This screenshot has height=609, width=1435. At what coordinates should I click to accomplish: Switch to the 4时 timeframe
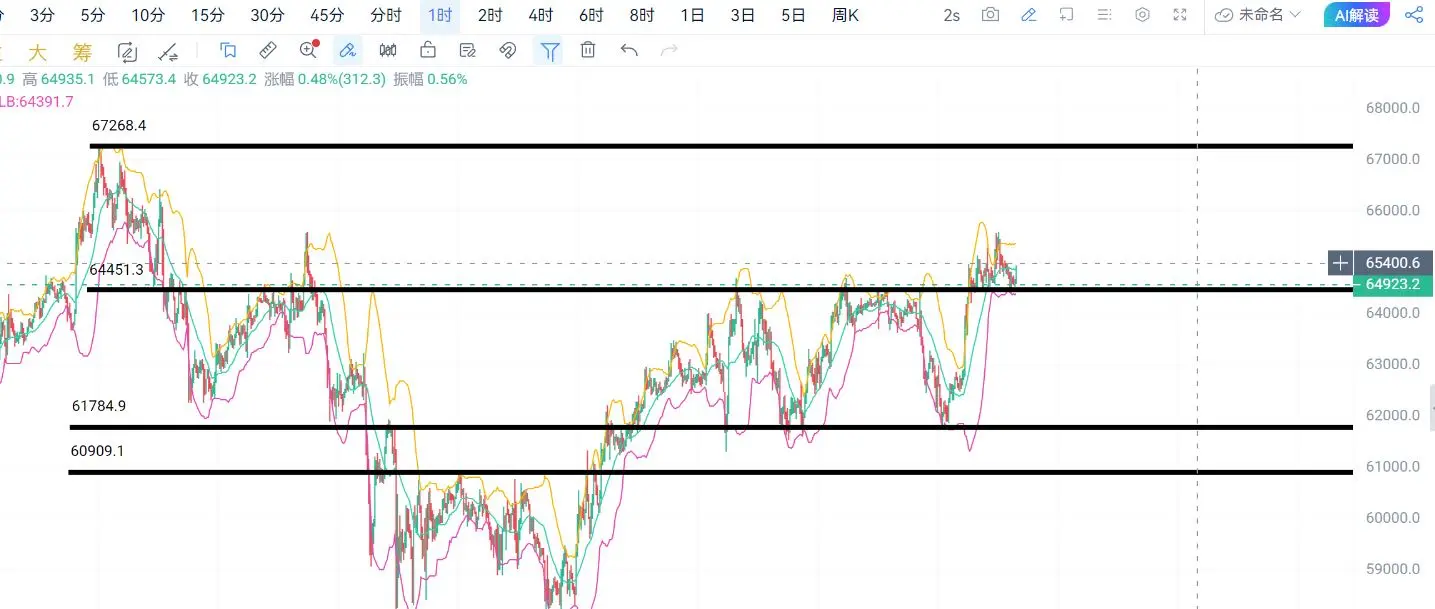click(540, 15)
